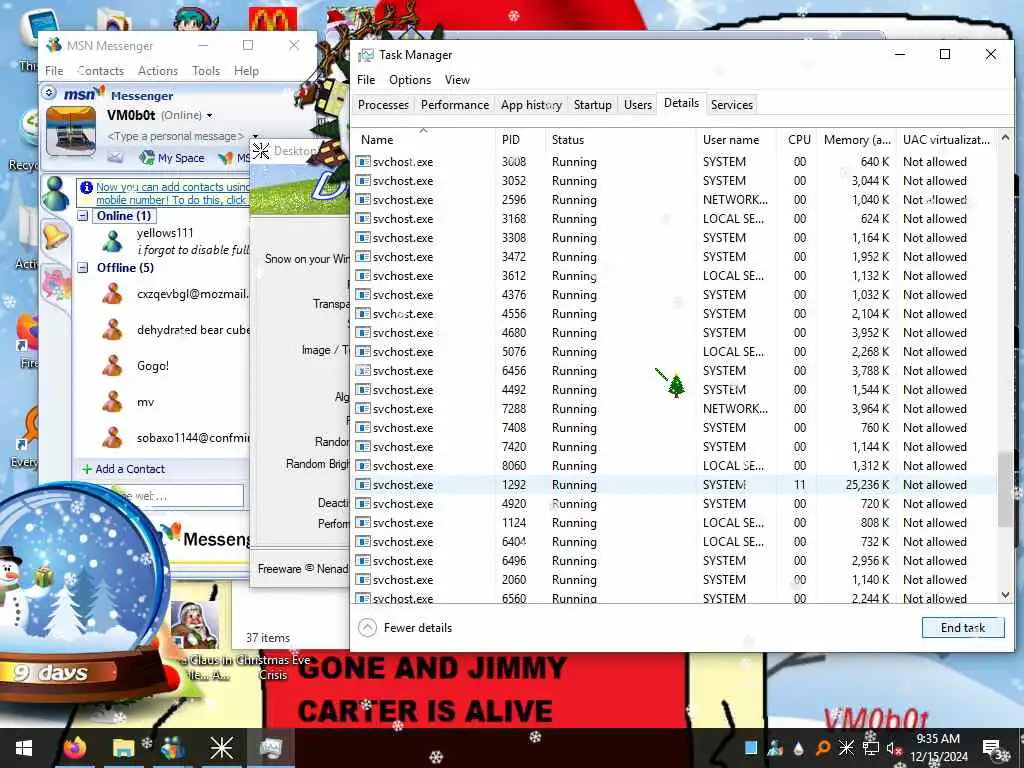The height and width of the screenshot is (768, 1024).
Task: Click Fewer details collapse chevron
Action: pos(368,628)
